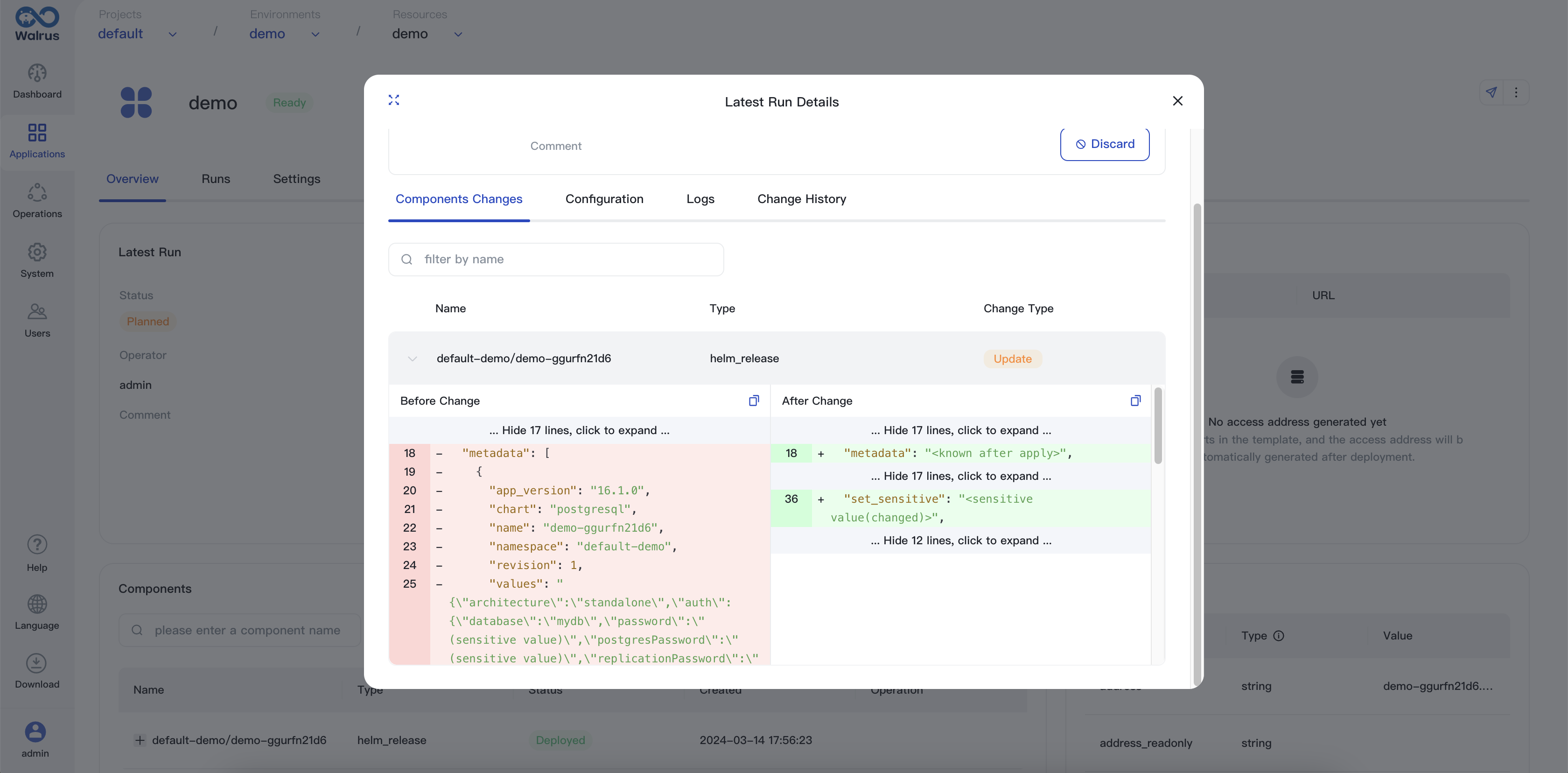Image resolution: width=1568 pixels, height=773 pixels.
Task: Collapse the default-demo/demo-ggurfn21d6 row
Action: (x=411, y=358)
